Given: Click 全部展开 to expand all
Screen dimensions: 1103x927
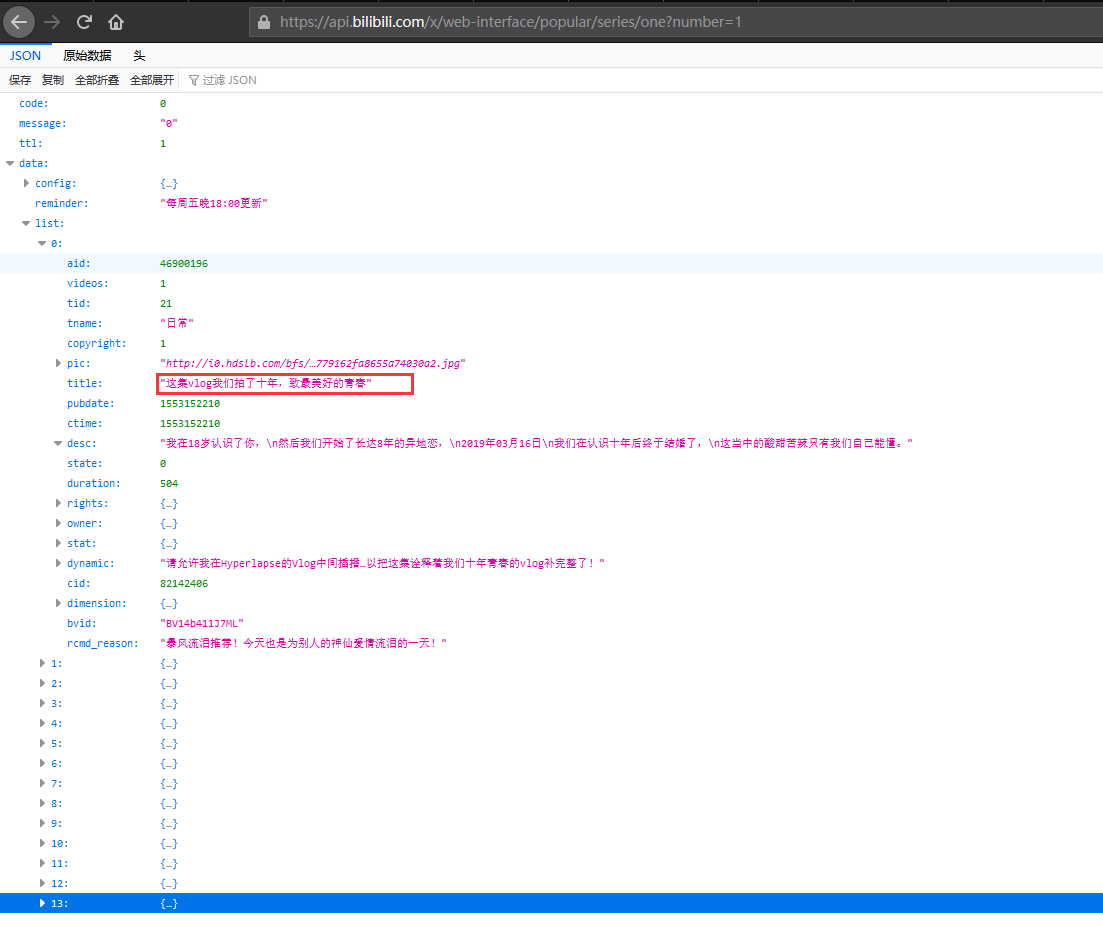Looking at the screenshot, I should click(x=152, y=80).
